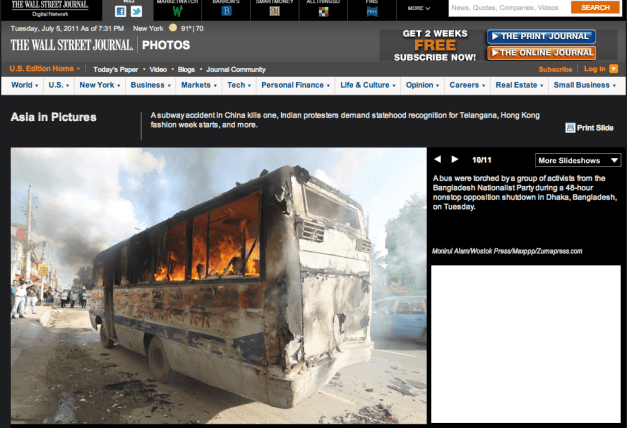
Task: Click The Print Journal button
Action: 541,36
